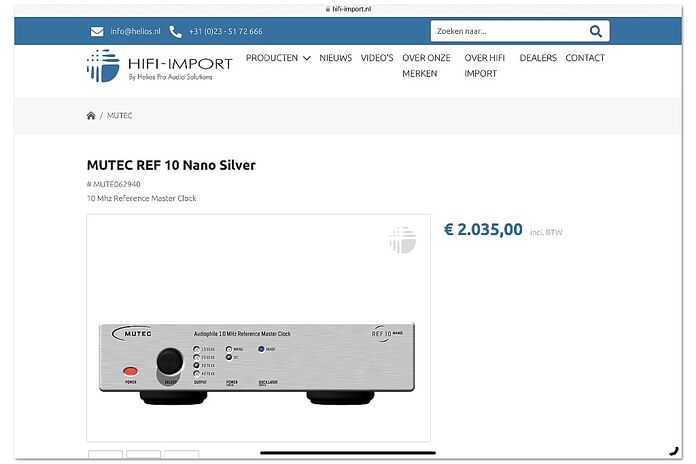Click '10 Mhz Reference Master Clock' subtitle
The height and width of the screenshot is (464, 696).
142,198
